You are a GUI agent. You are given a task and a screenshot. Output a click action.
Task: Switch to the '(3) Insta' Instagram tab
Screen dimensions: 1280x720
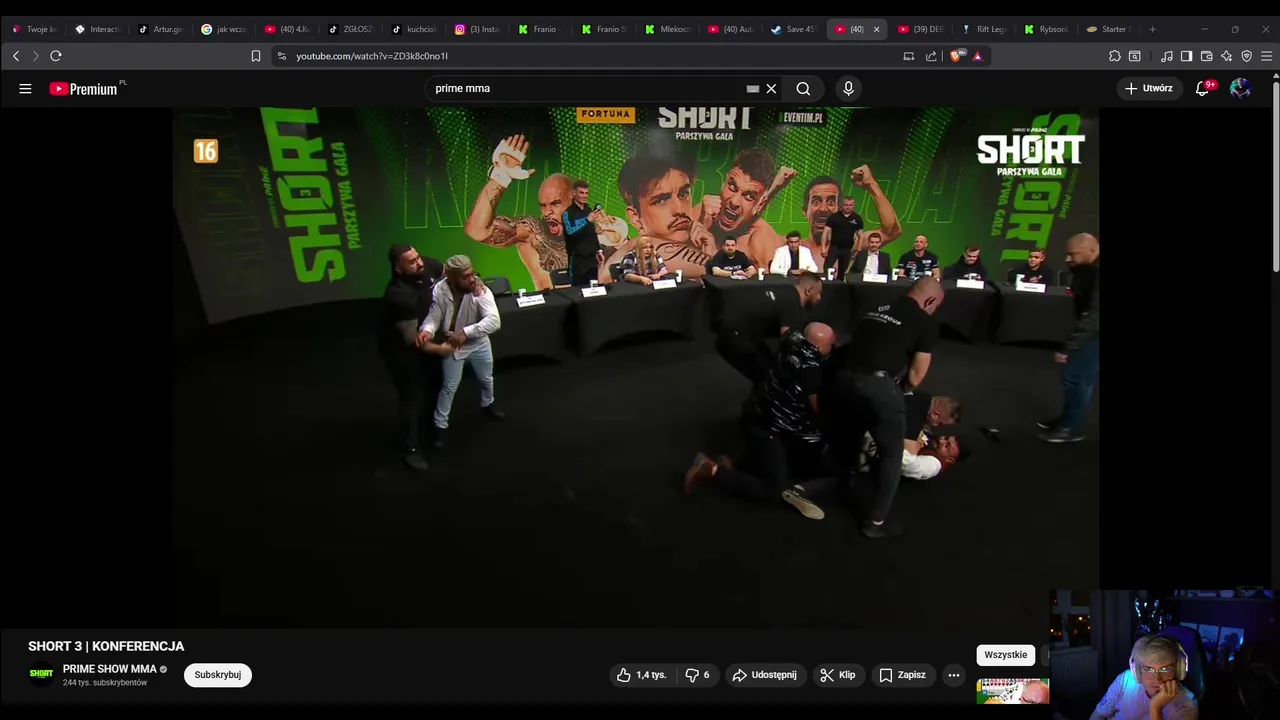477,29
